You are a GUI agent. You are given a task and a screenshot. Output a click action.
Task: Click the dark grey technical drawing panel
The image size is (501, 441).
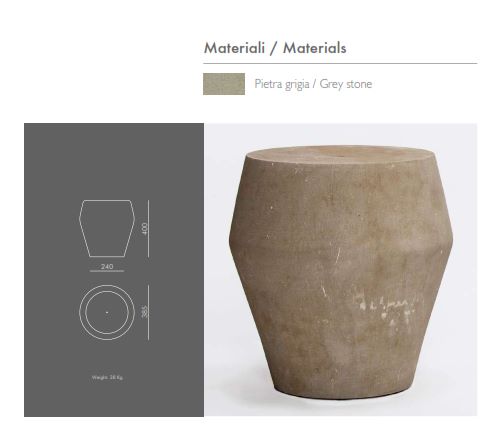[114, 270]
